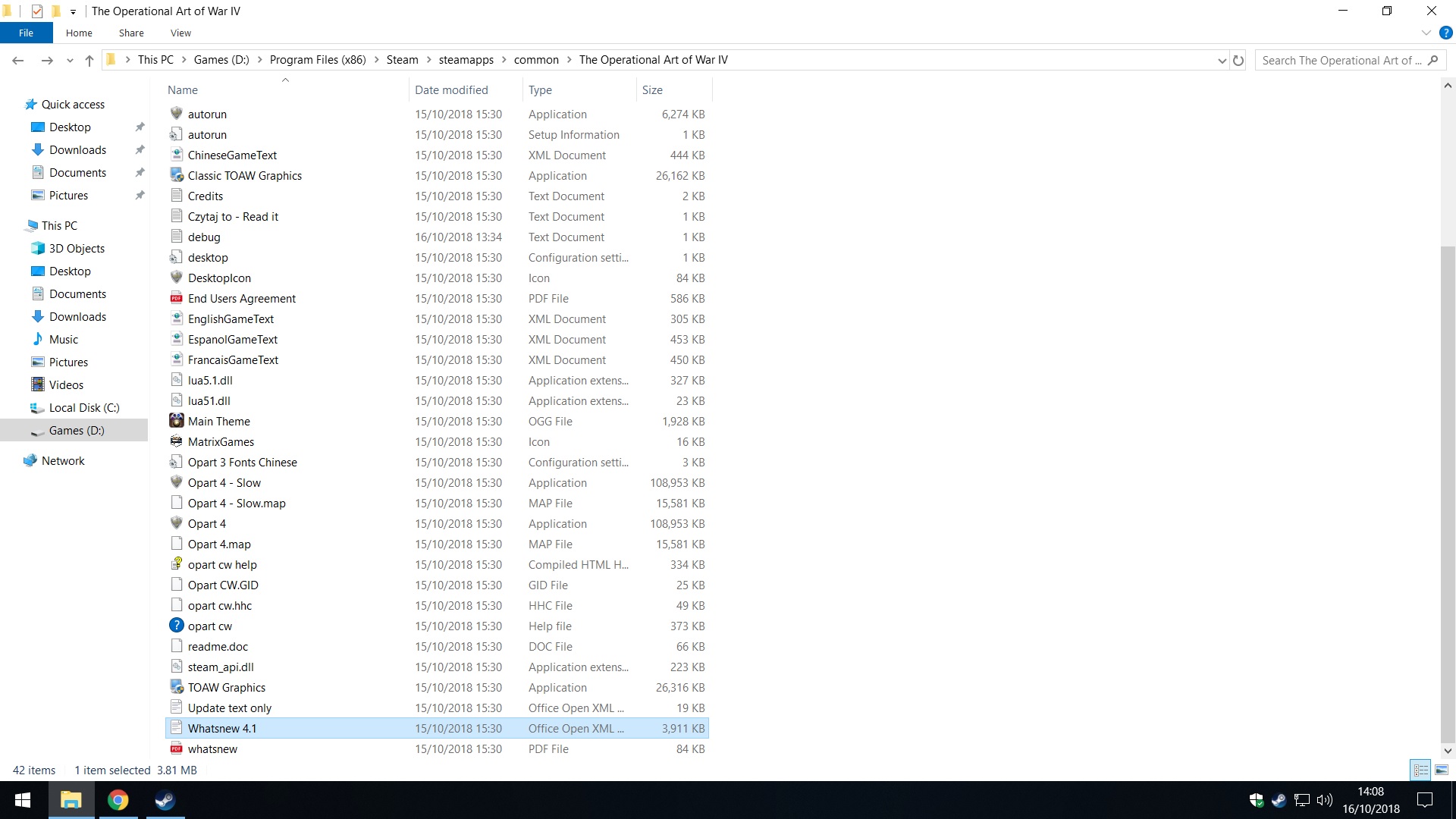Open the Share ribbon tab
The image size is (1456, 819).
click(131, 33)
